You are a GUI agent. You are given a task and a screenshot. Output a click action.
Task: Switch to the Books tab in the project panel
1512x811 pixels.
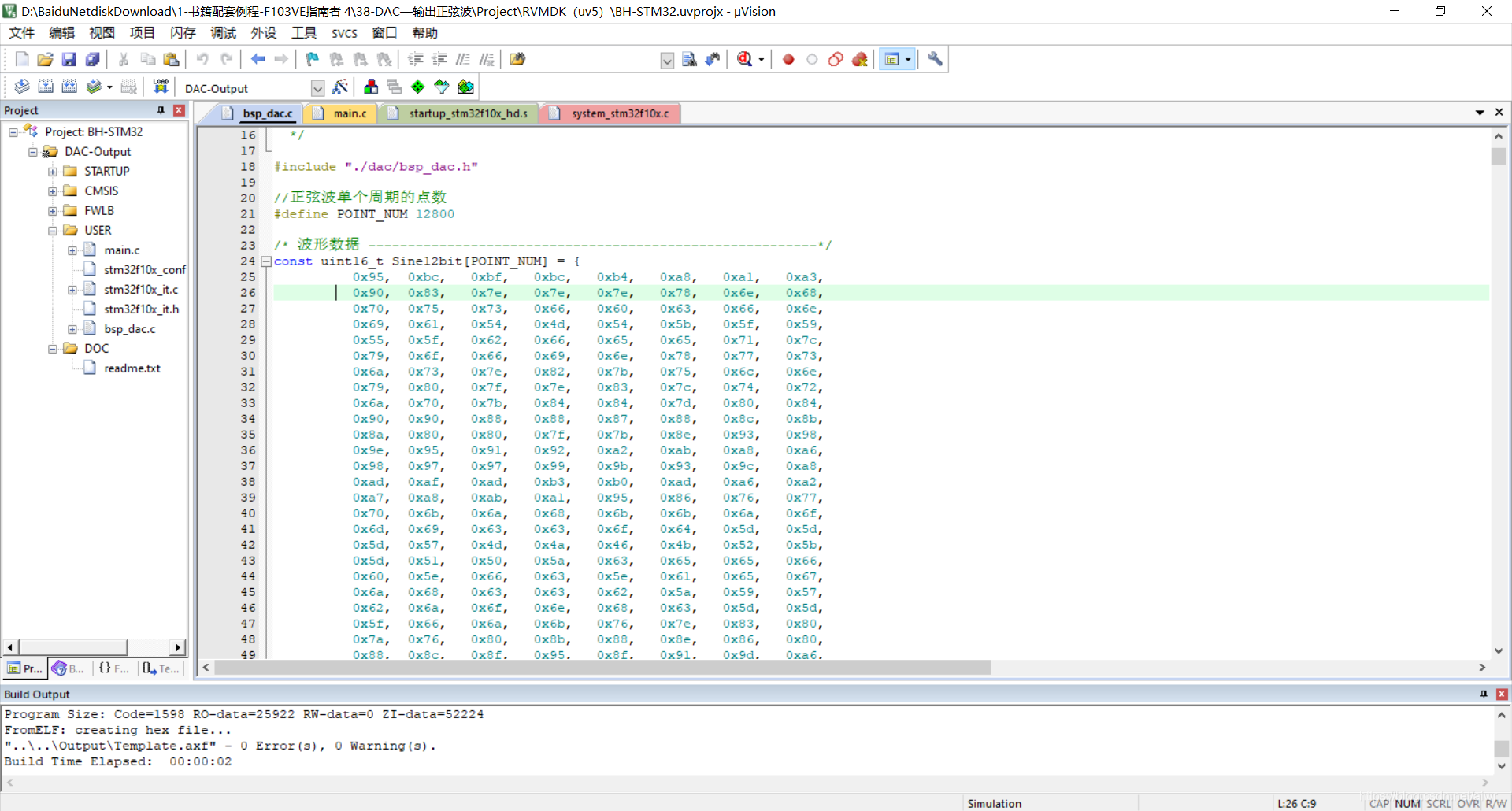pyautogui.click(x=69, y=668)
